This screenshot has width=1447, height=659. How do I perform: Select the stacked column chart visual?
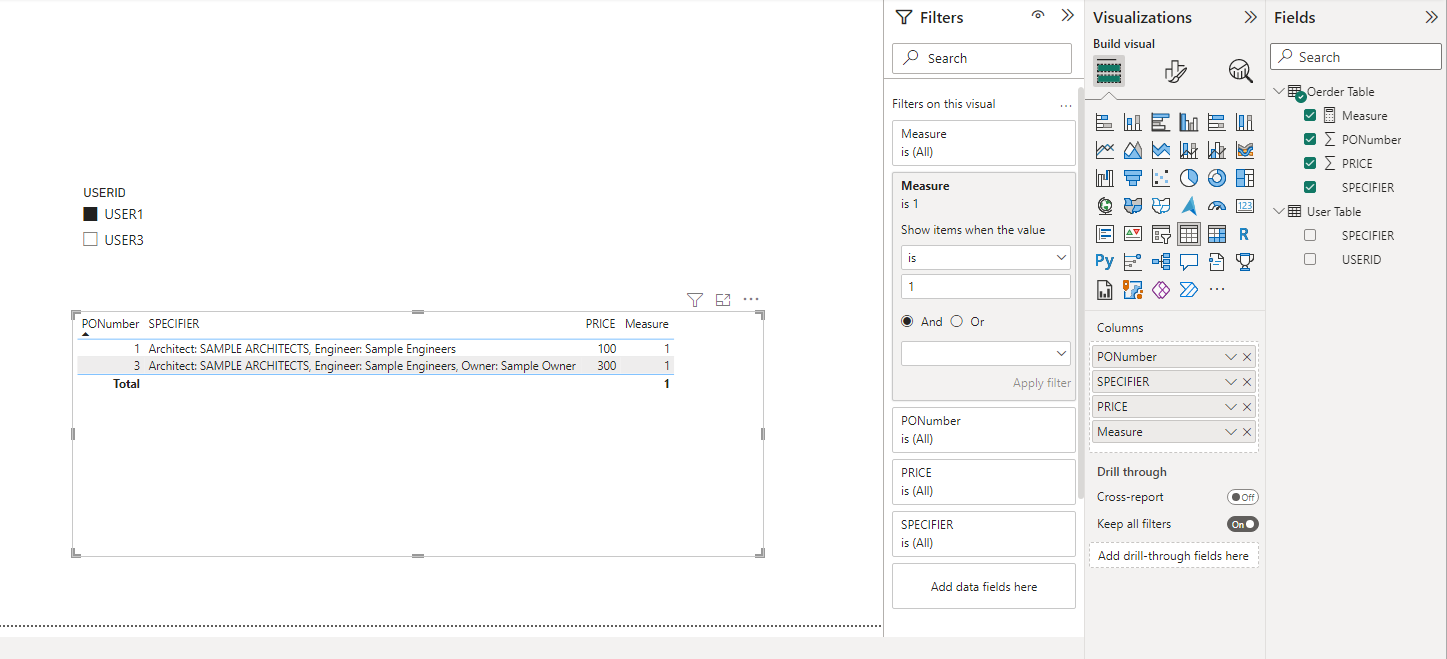pos(1133,122)
